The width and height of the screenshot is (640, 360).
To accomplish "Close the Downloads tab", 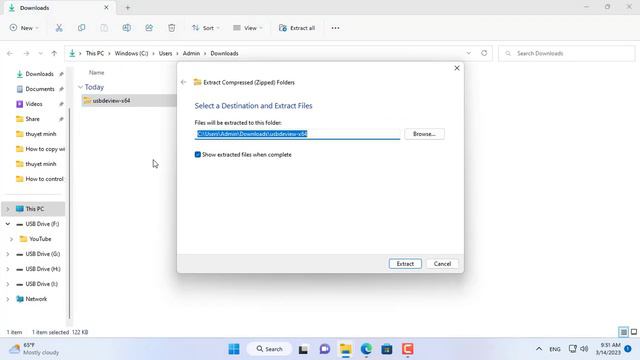I will [106, 8].
